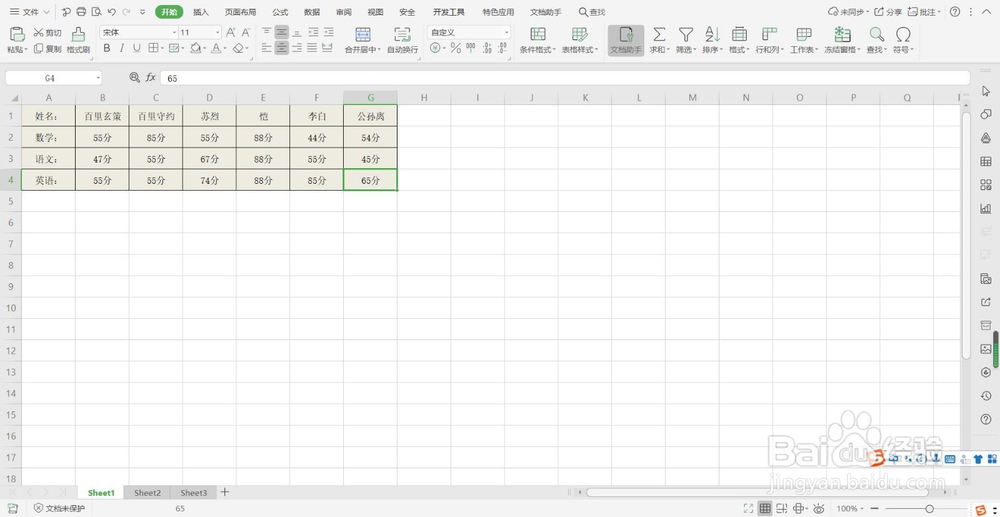Switch to the Data (数据) tab
The height and width of the screenshot is (517, 1000).
tap(312, 12)
